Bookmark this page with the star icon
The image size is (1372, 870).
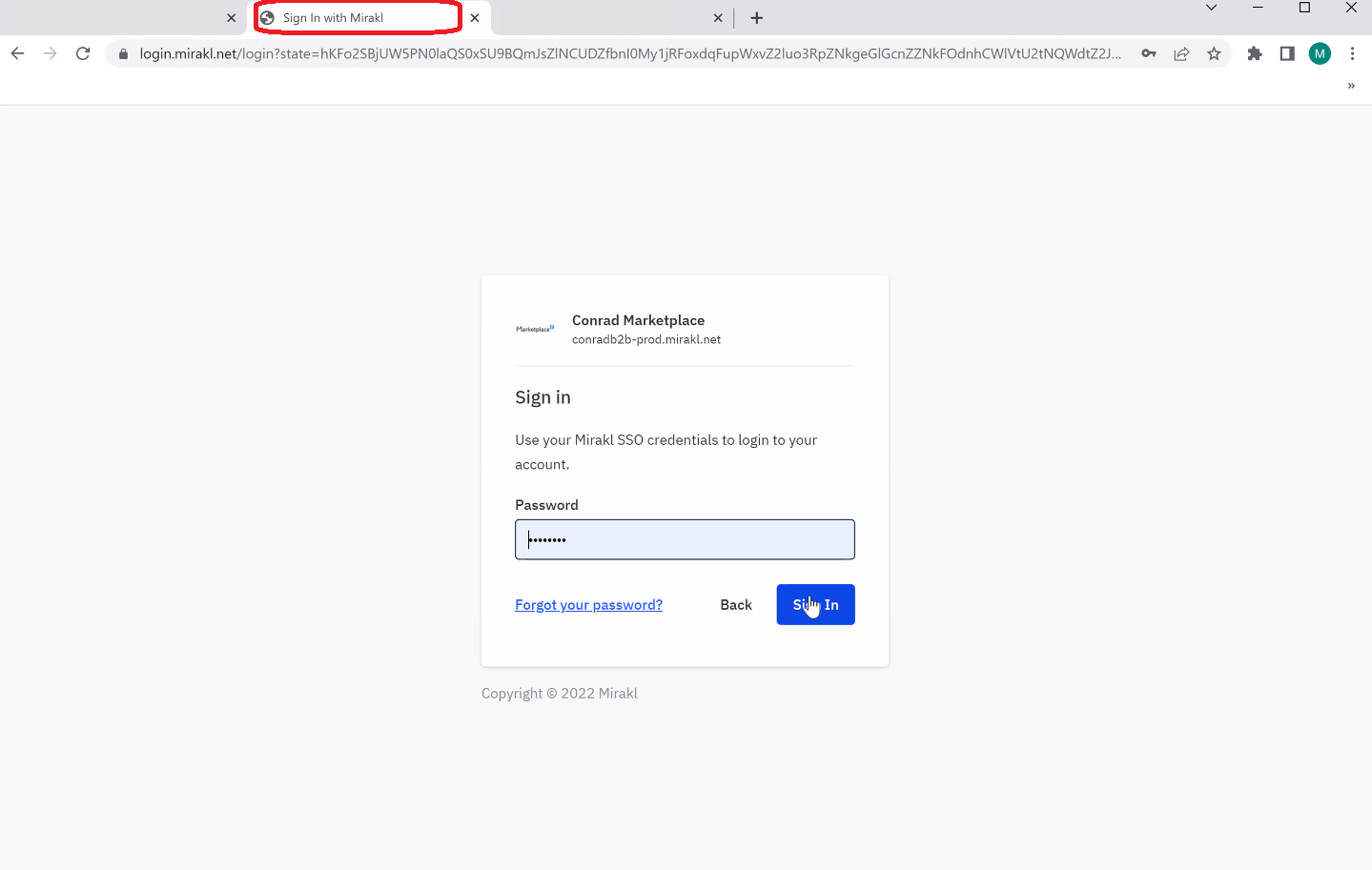pos(1214,53)
